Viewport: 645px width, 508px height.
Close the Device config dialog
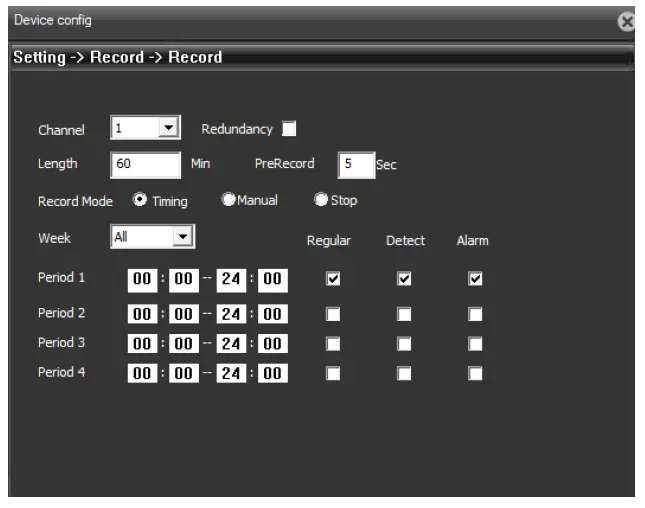(x=627, y=21)
